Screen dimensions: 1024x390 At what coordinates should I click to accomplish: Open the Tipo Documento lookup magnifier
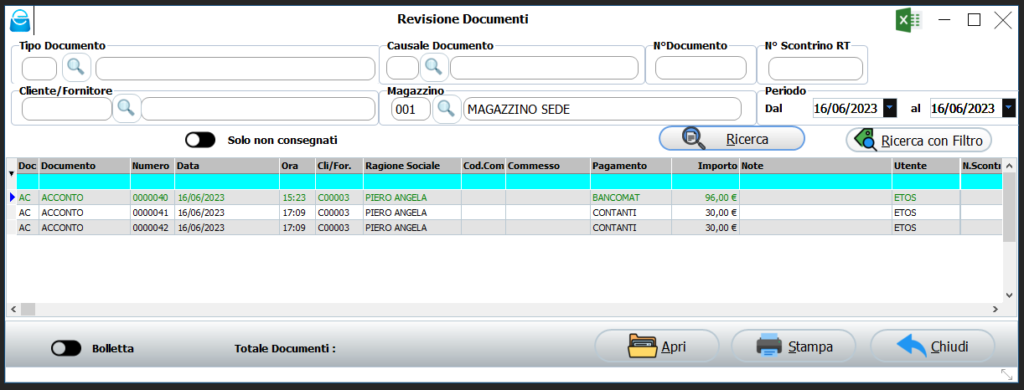click(76, 67)
